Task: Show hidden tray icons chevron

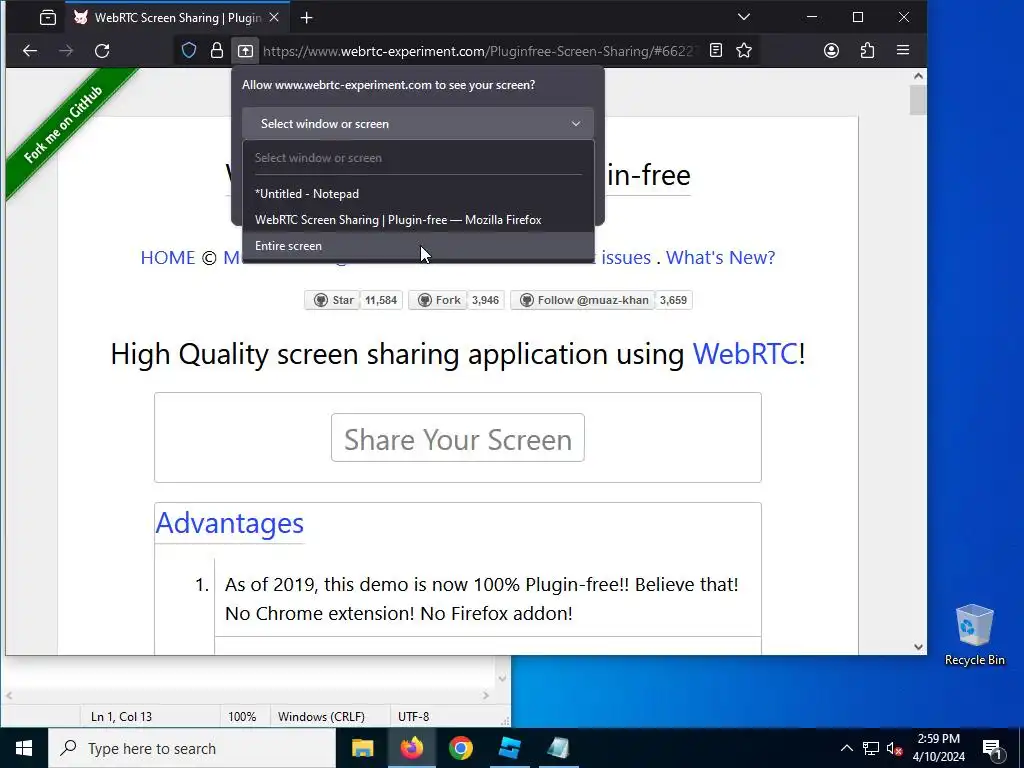Action: 846,748
